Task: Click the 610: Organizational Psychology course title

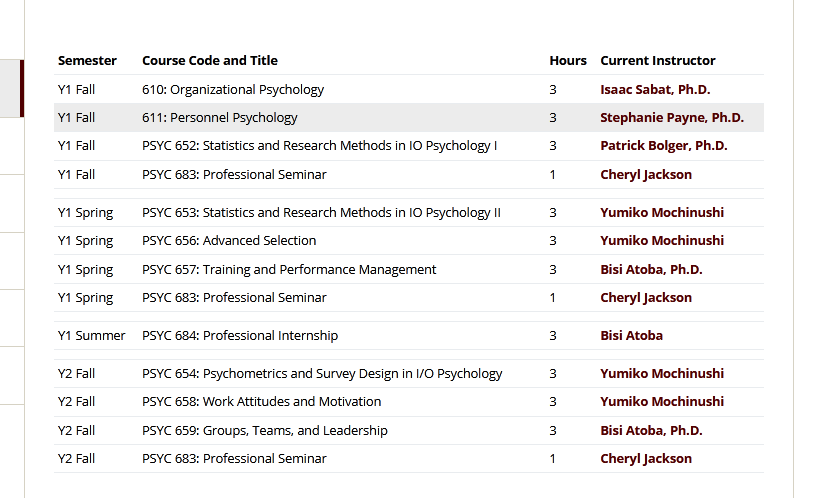Action: coord(233,90)
